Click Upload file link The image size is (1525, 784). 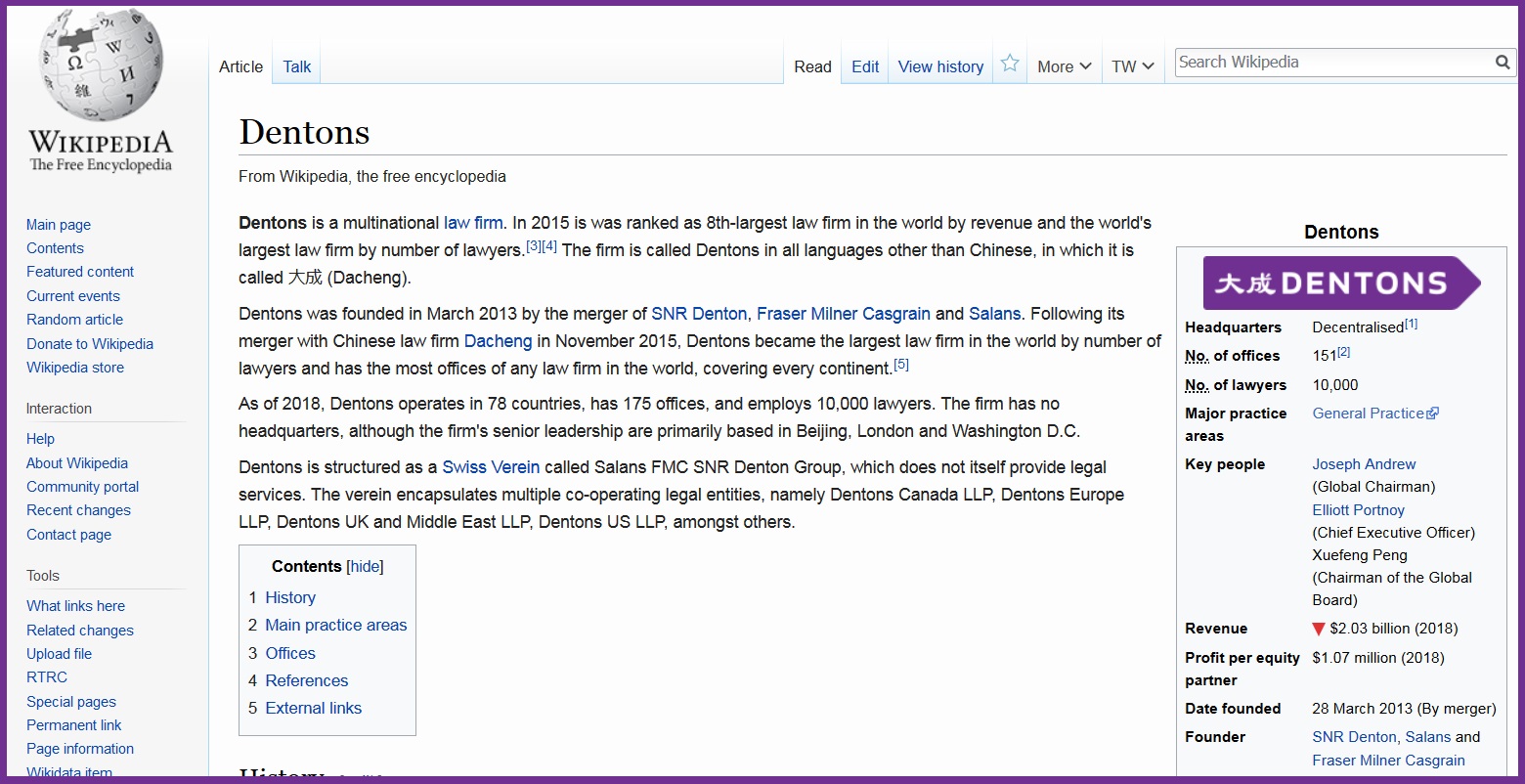59,654
